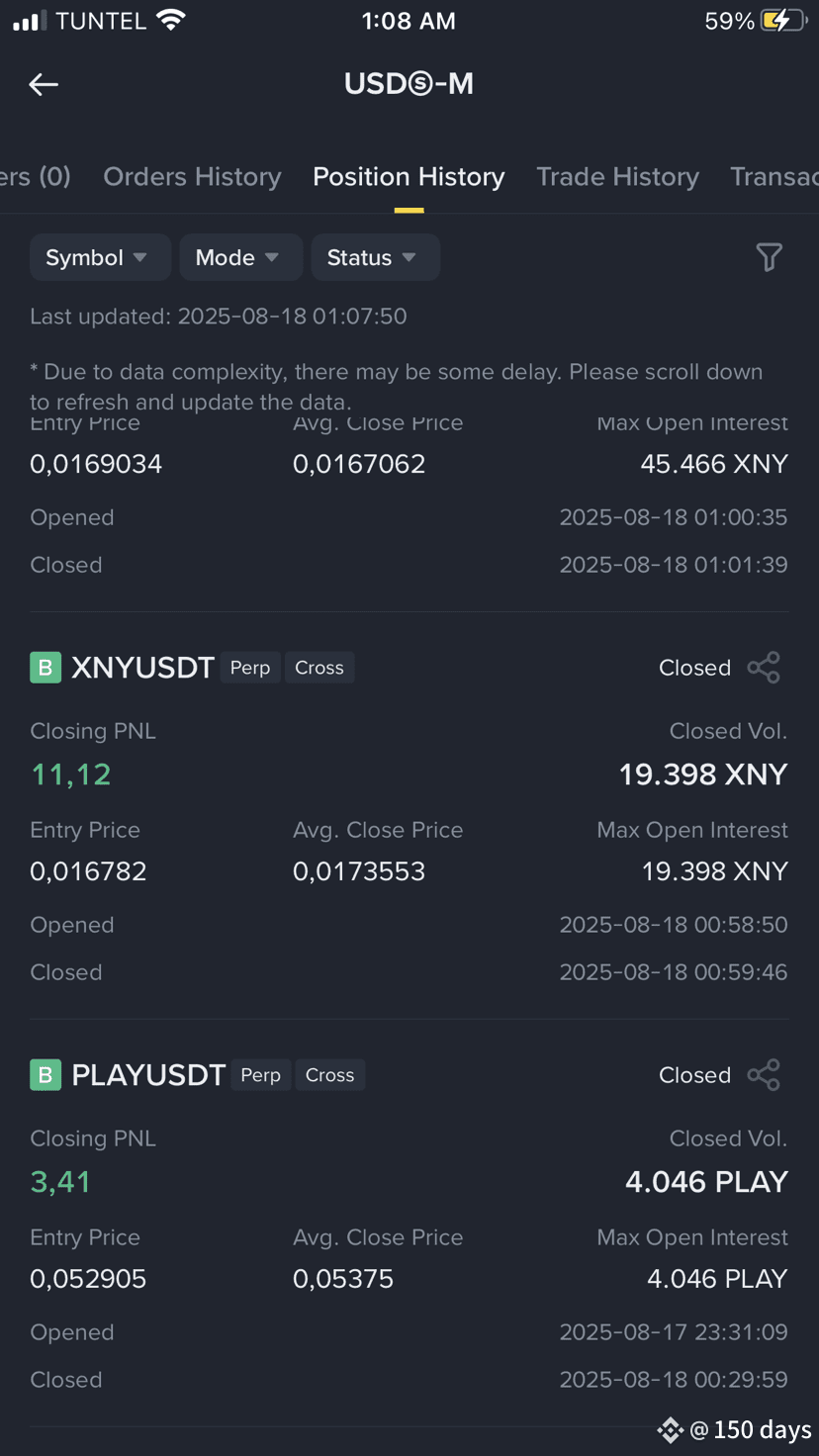Image resolution: width=819 pixels, height=1456 pixels.
Task: Switch to the Trade History tab
Action: pyautogui.click(x=617, y=177)
